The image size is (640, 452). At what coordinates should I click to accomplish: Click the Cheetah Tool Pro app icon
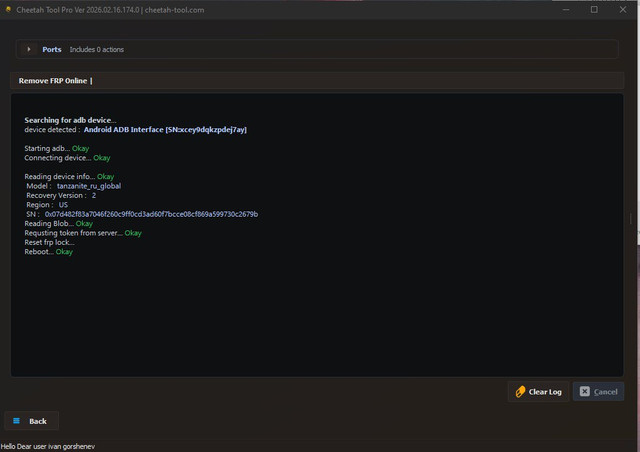pyautogui.click(x=9, y=9)
